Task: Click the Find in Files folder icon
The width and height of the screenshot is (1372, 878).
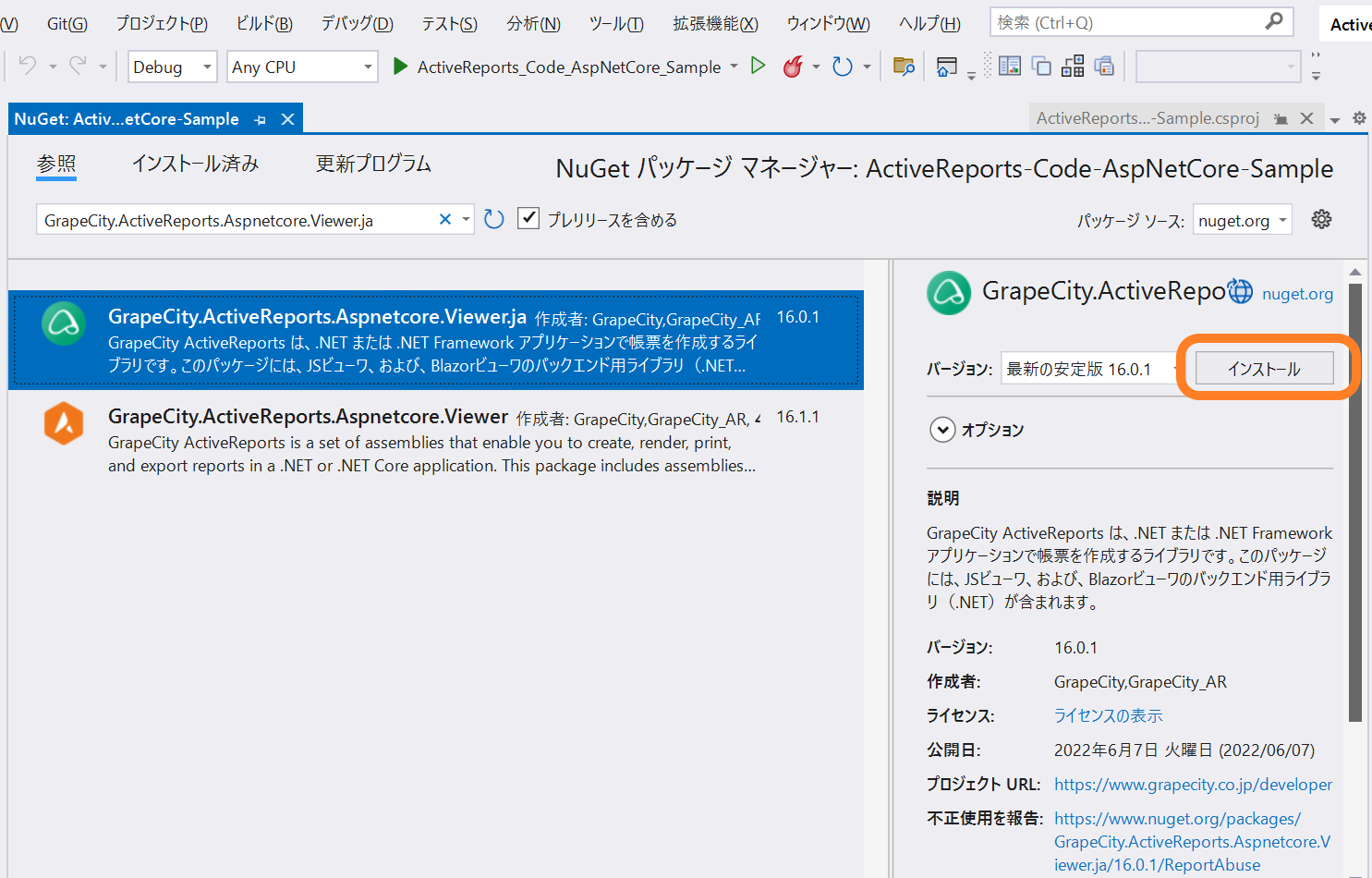Action: 904,67
